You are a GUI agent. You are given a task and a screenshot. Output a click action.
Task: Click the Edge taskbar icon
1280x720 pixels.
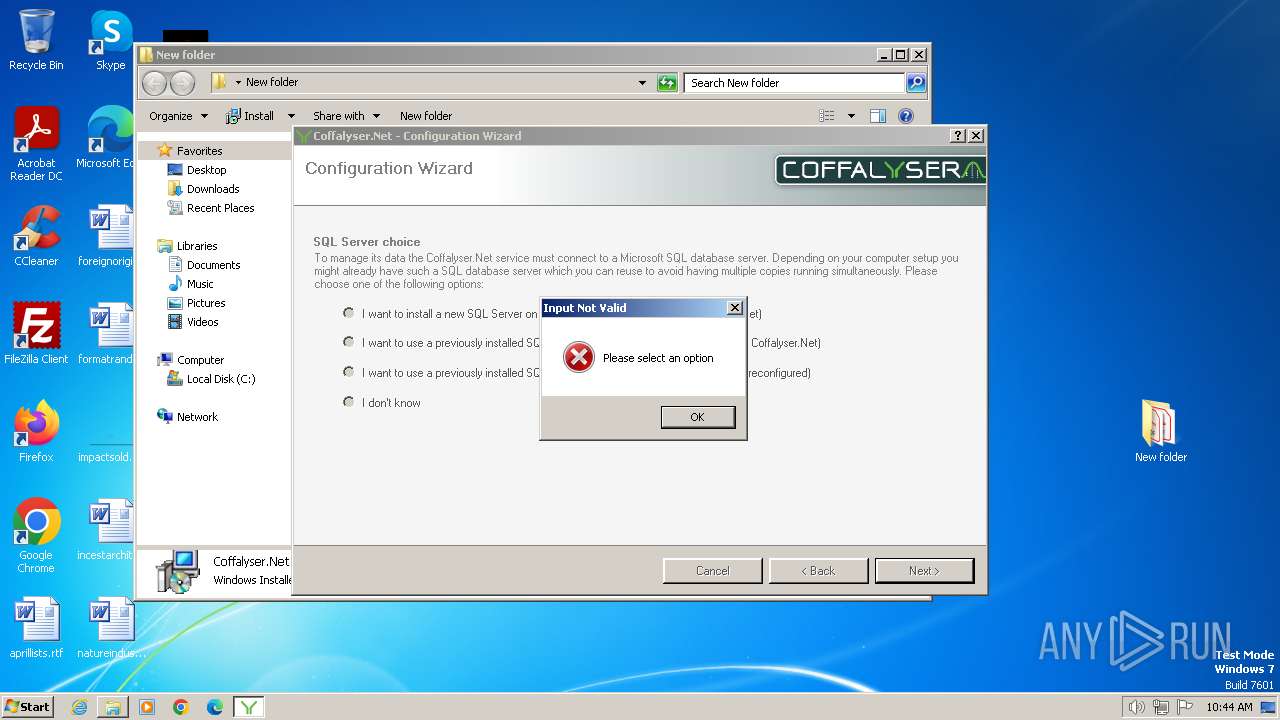point(215,707)
